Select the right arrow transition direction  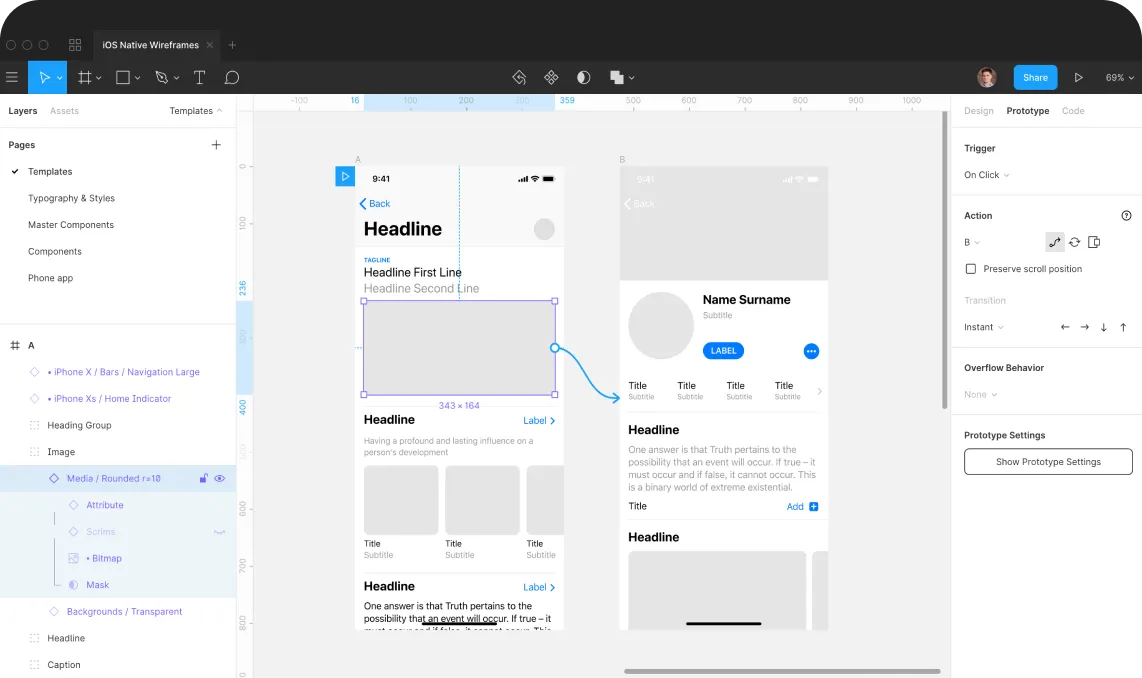click(x=1084, y=327)
